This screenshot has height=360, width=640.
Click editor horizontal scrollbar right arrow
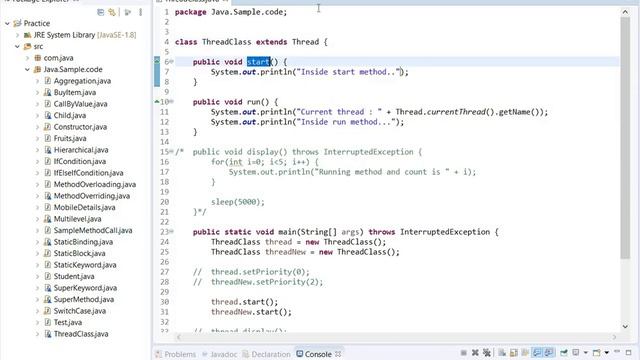614,337
